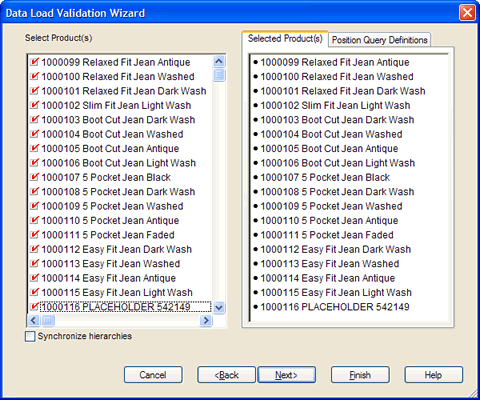
Task: Uncheck 1000108 5 Pocket Jean Dark Wash checkbox
Action: (x=34, y=191)
